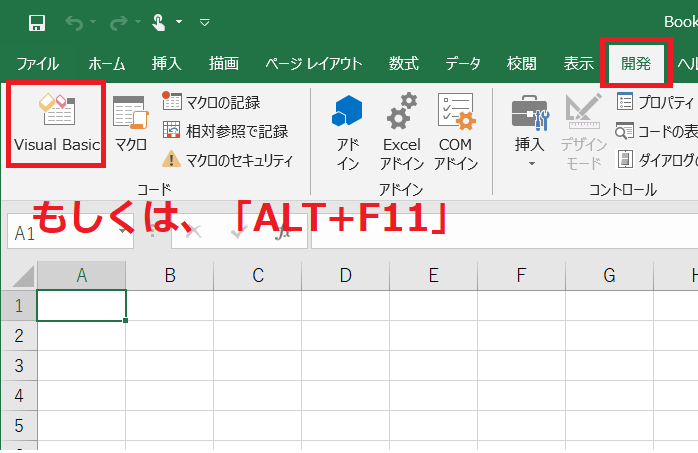698x453 pixels.
Task: Click cell E2
Action: pos(434,336)
